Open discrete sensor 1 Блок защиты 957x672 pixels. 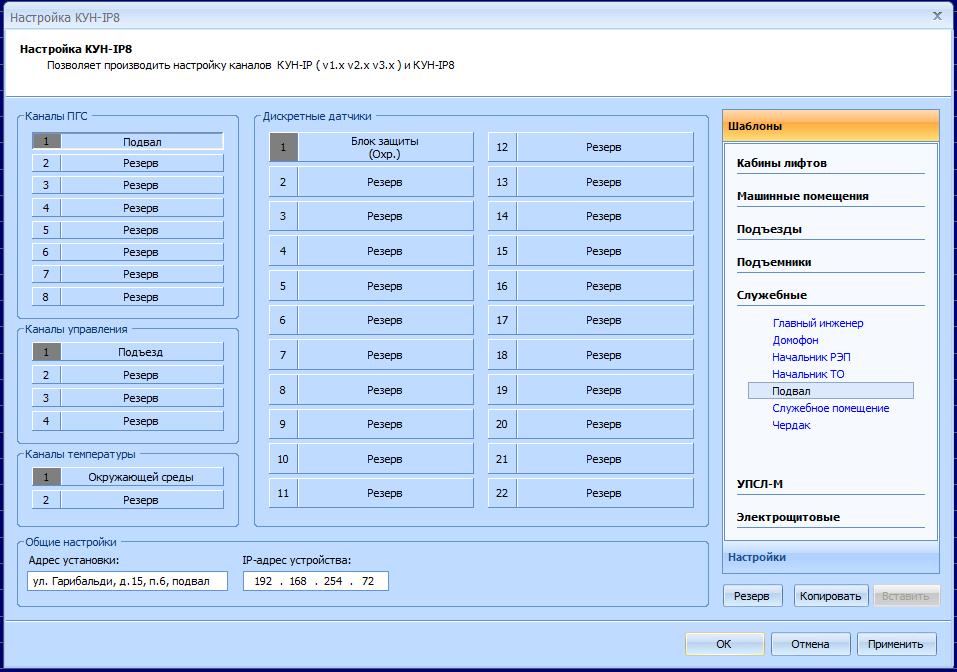click(x=384, y=147)
